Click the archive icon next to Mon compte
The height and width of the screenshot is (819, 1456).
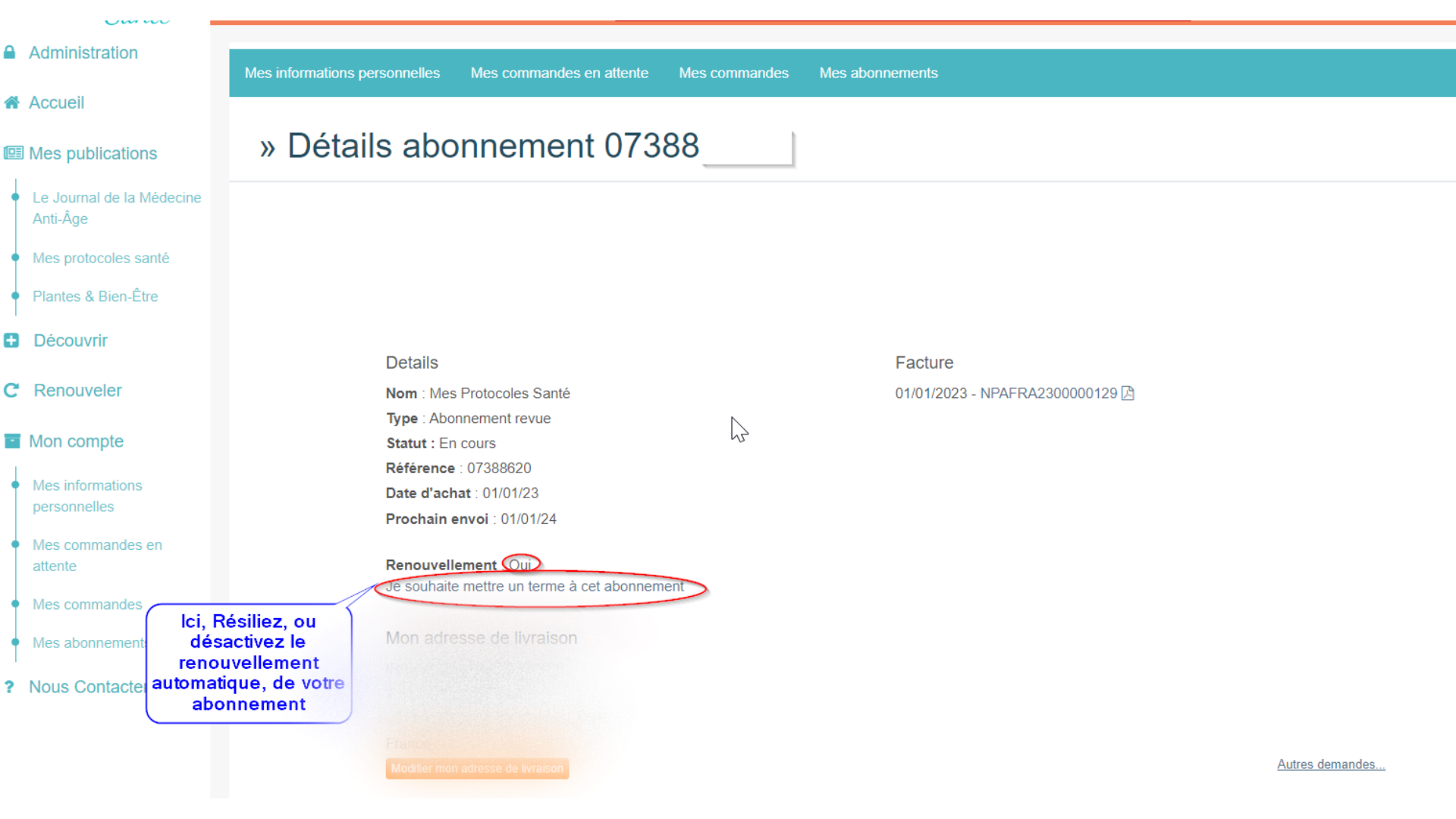(x=12, y=441)
